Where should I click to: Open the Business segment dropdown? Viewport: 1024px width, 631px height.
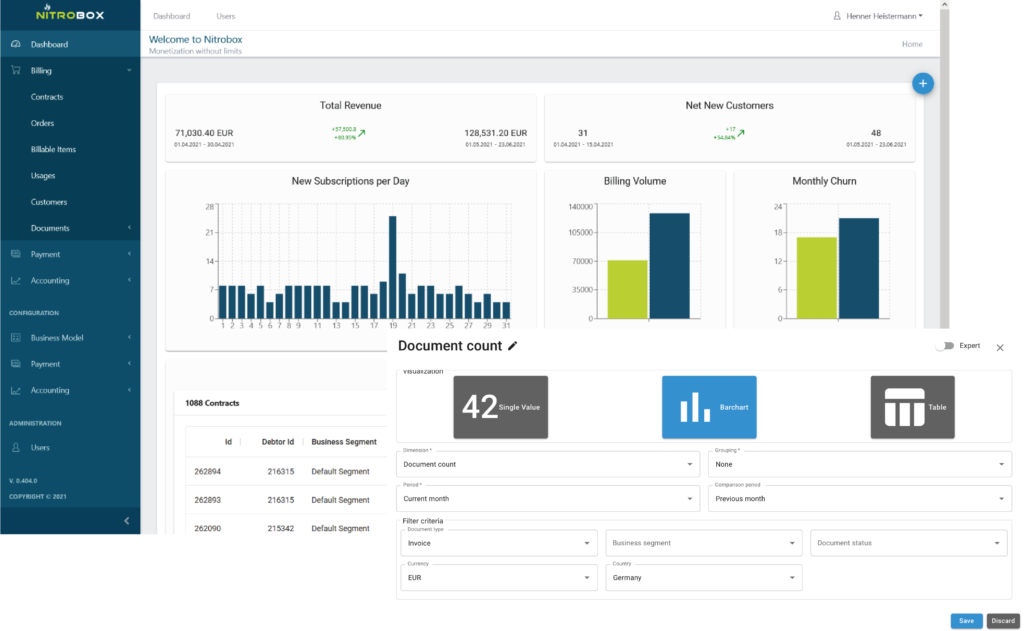pyautogui.click(x=704, y=543)
